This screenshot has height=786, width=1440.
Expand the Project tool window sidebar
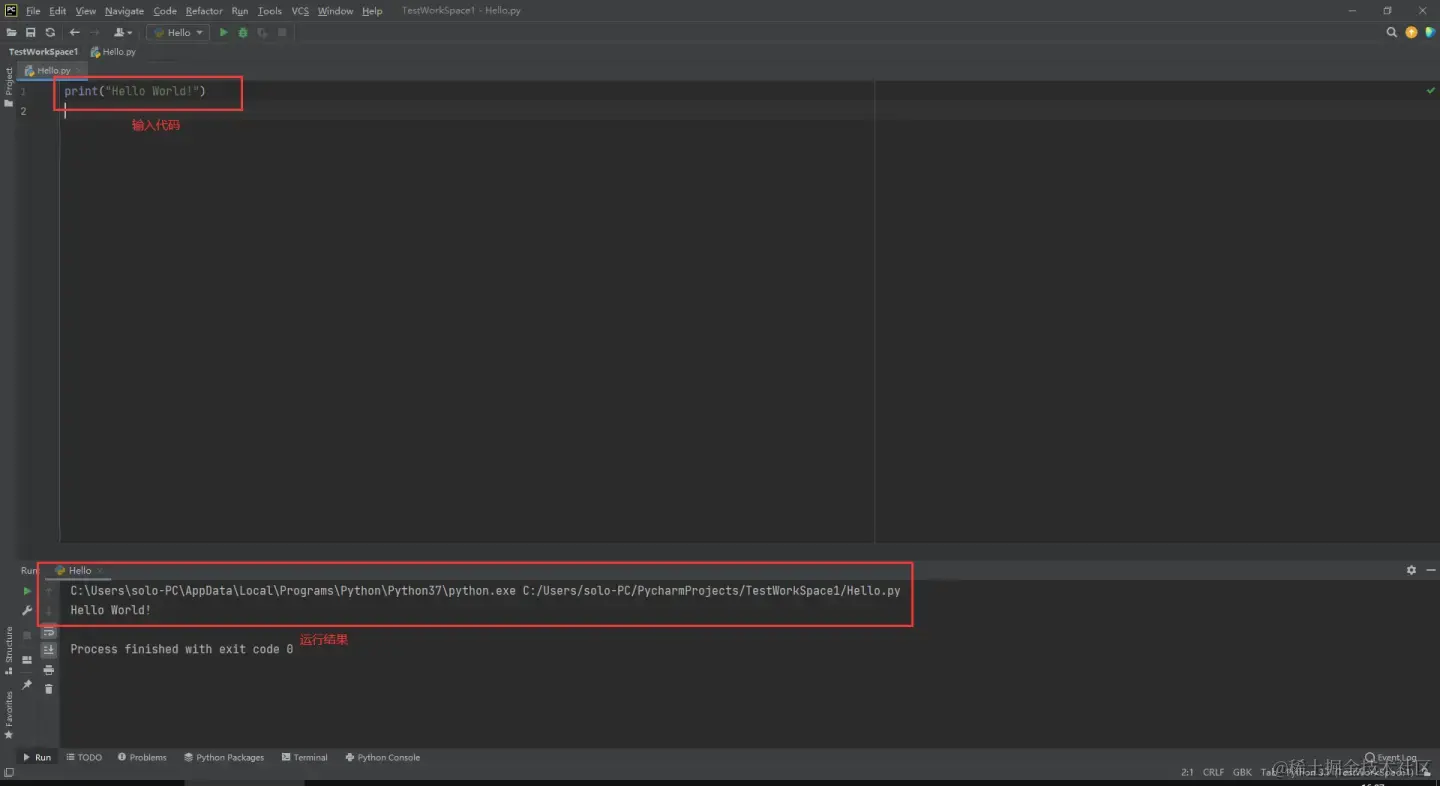pos(9,87)
